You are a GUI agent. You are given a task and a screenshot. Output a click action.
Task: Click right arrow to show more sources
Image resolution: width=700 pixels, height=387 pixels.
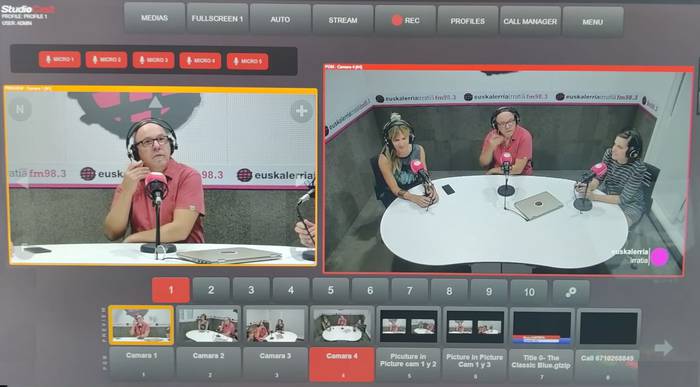click(663, 348)
